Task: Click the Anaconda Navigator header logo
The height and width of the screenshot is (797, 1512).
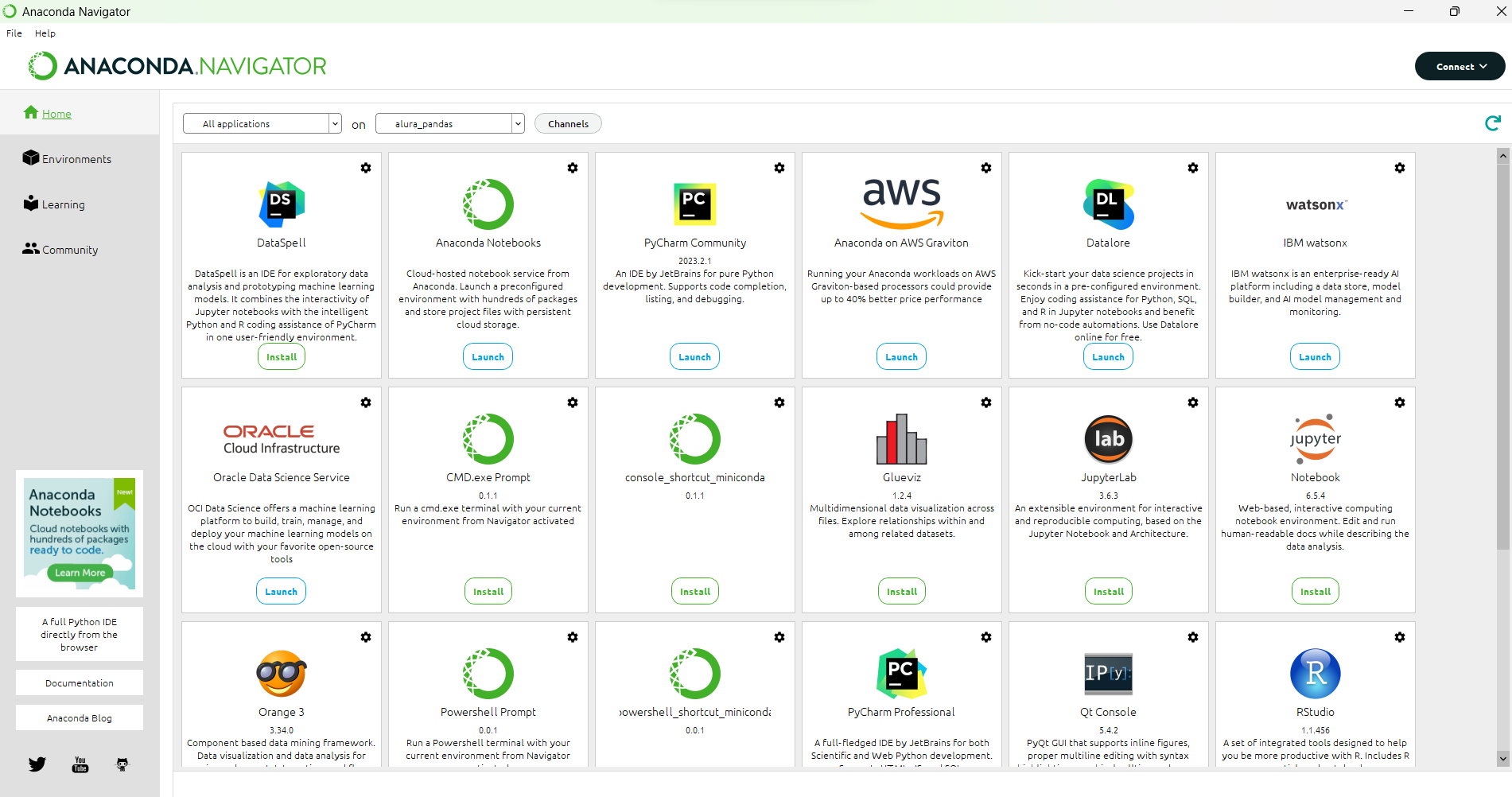Action: (x=177, y=66)
